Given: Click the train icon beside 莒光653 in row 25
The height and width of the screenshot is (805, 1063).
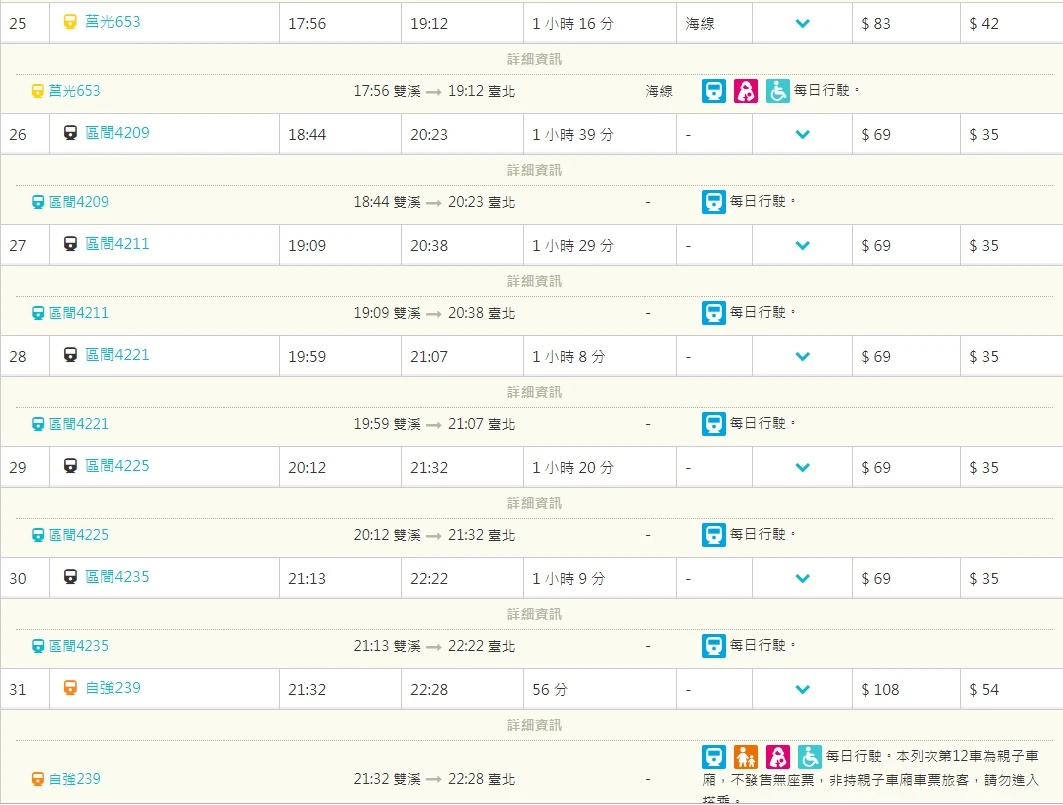Looking at the screenshot, I should (70, 22).
